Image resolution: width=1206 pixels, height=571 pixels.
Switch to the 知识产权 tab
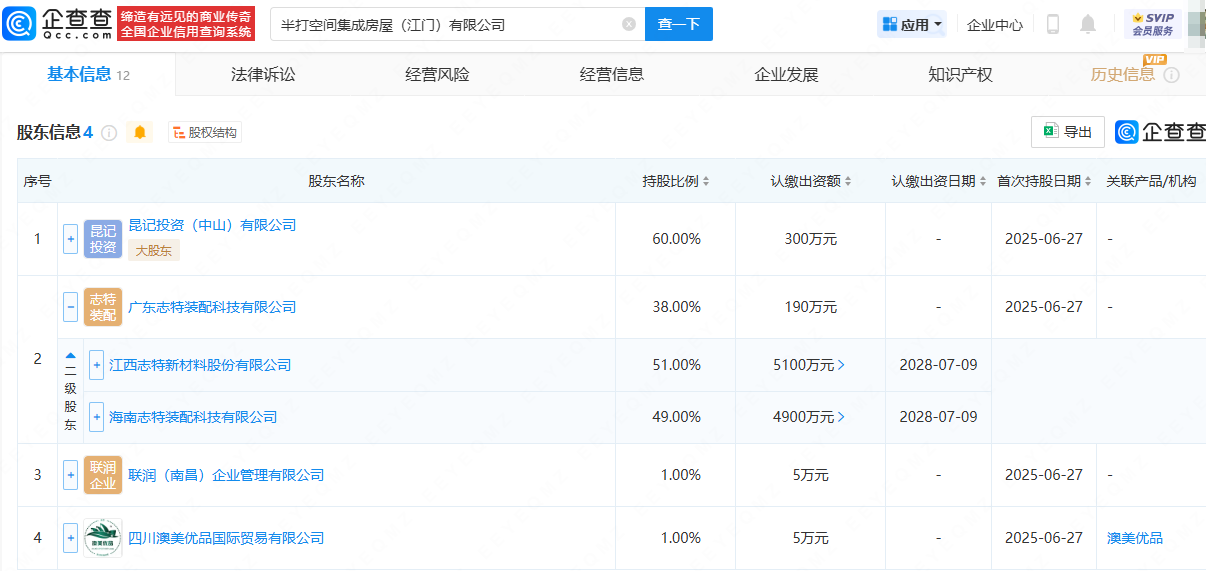(x=960, y=74)
